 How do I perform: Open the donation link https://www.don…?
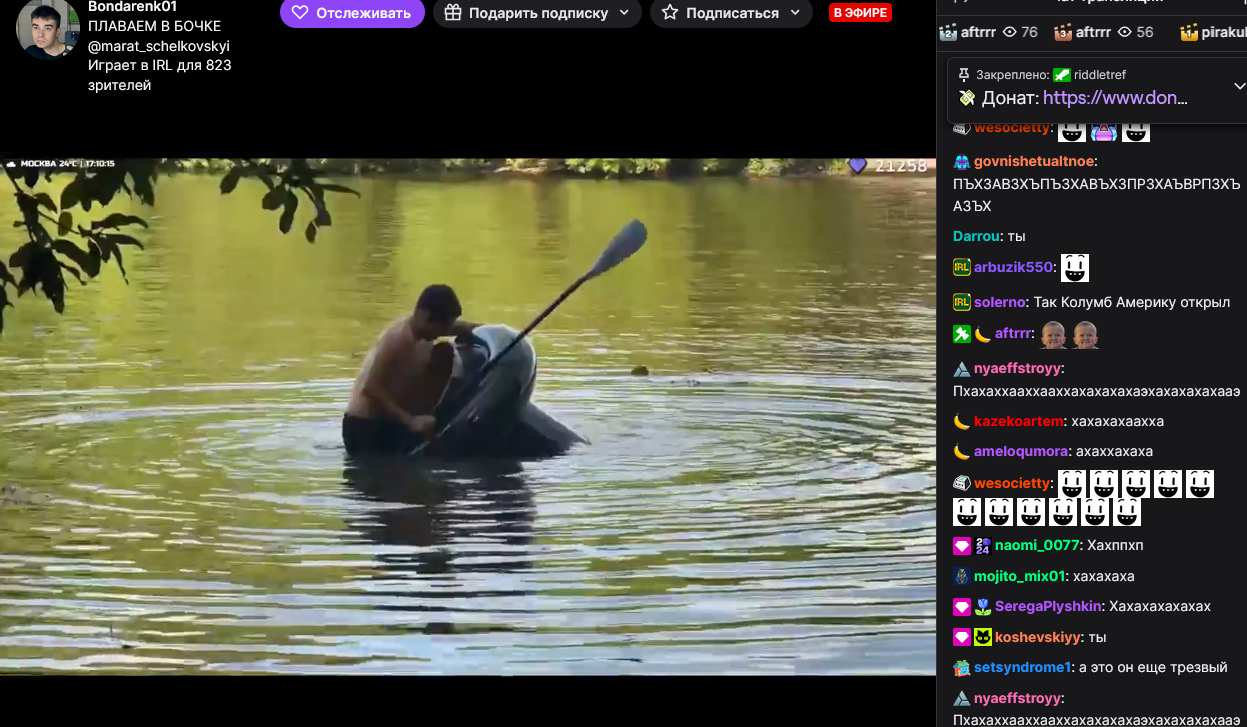tap(1115, 98)
